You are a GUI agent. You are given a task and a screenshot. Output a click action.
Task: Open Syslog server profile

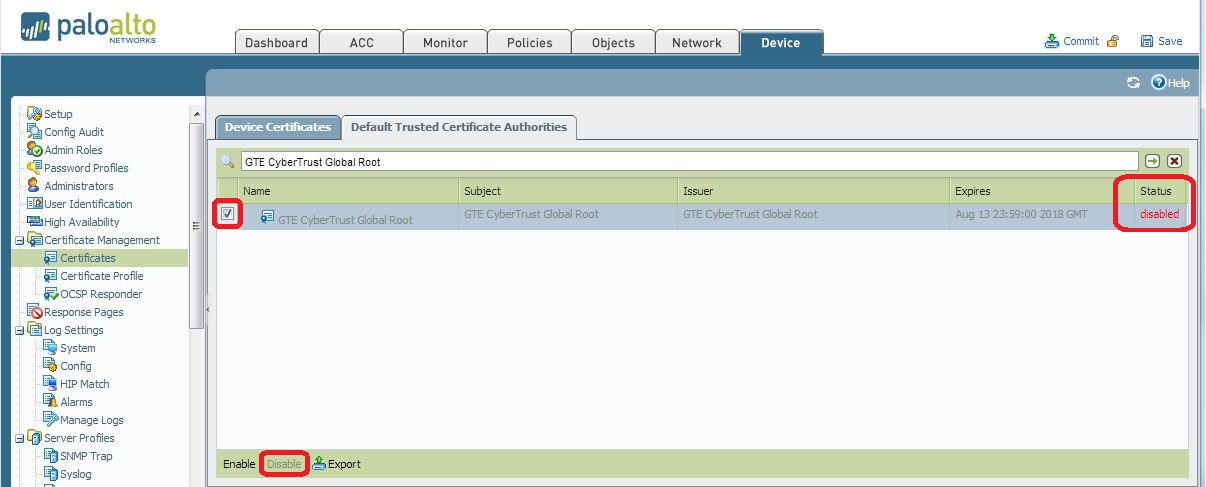pyautogui.click(x=76, y=474)
